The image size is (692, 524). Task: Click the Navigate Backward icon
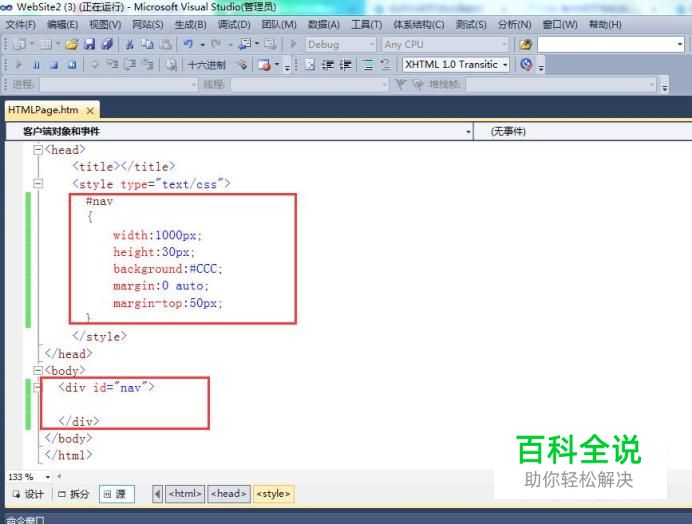(x=244, y=44)
